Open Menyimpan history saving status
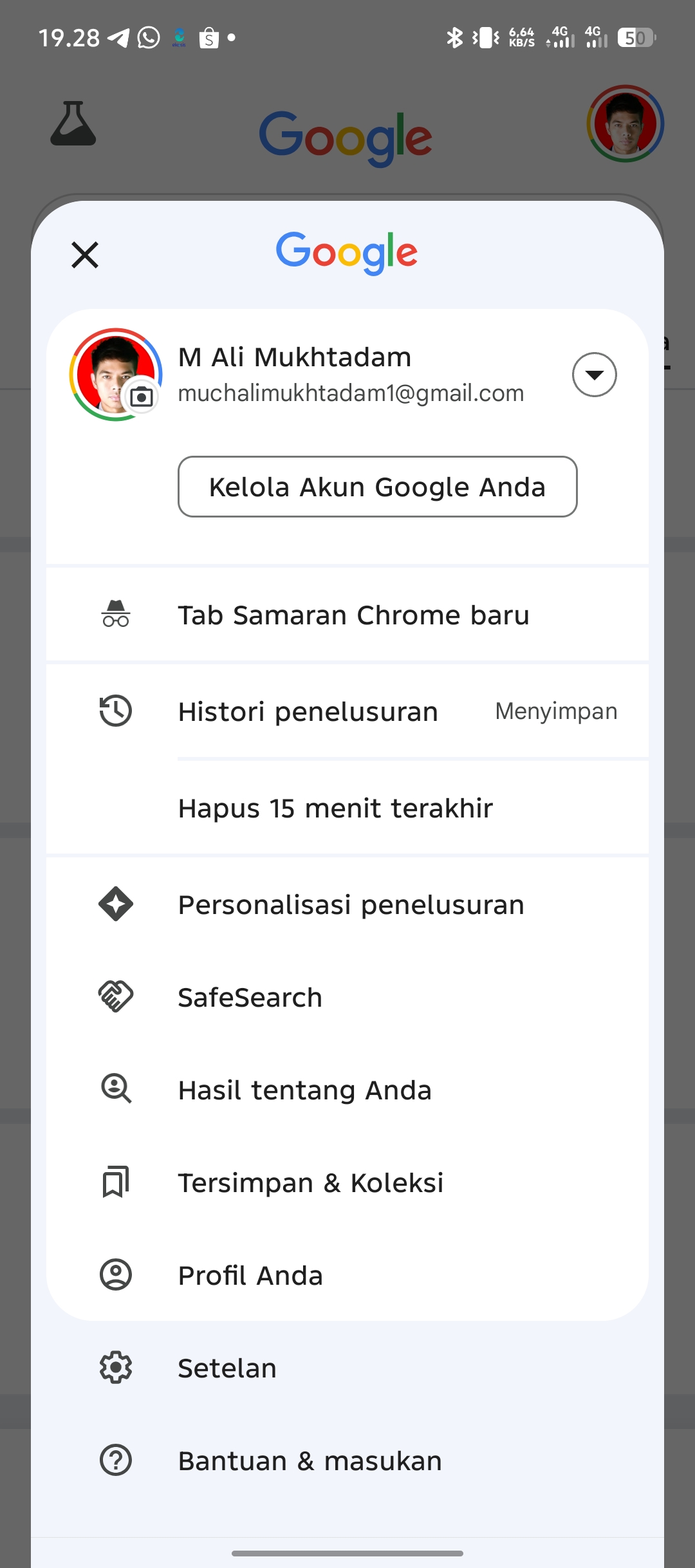The height and width of the screenshot is (1568, 695). coord(556,711)
